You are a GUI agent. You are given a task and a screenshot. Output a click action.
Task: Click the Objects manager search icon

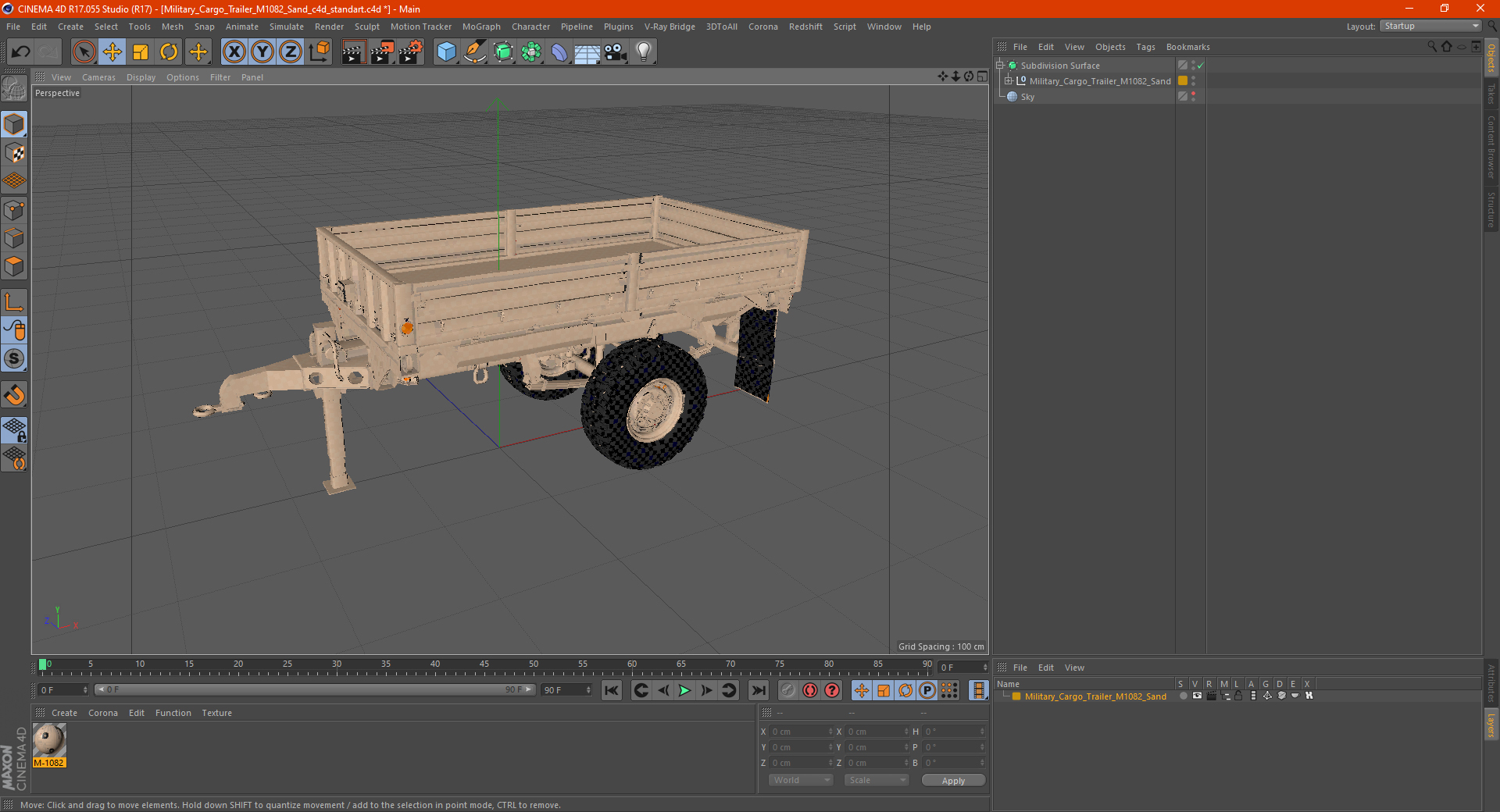pos(1432,47)
